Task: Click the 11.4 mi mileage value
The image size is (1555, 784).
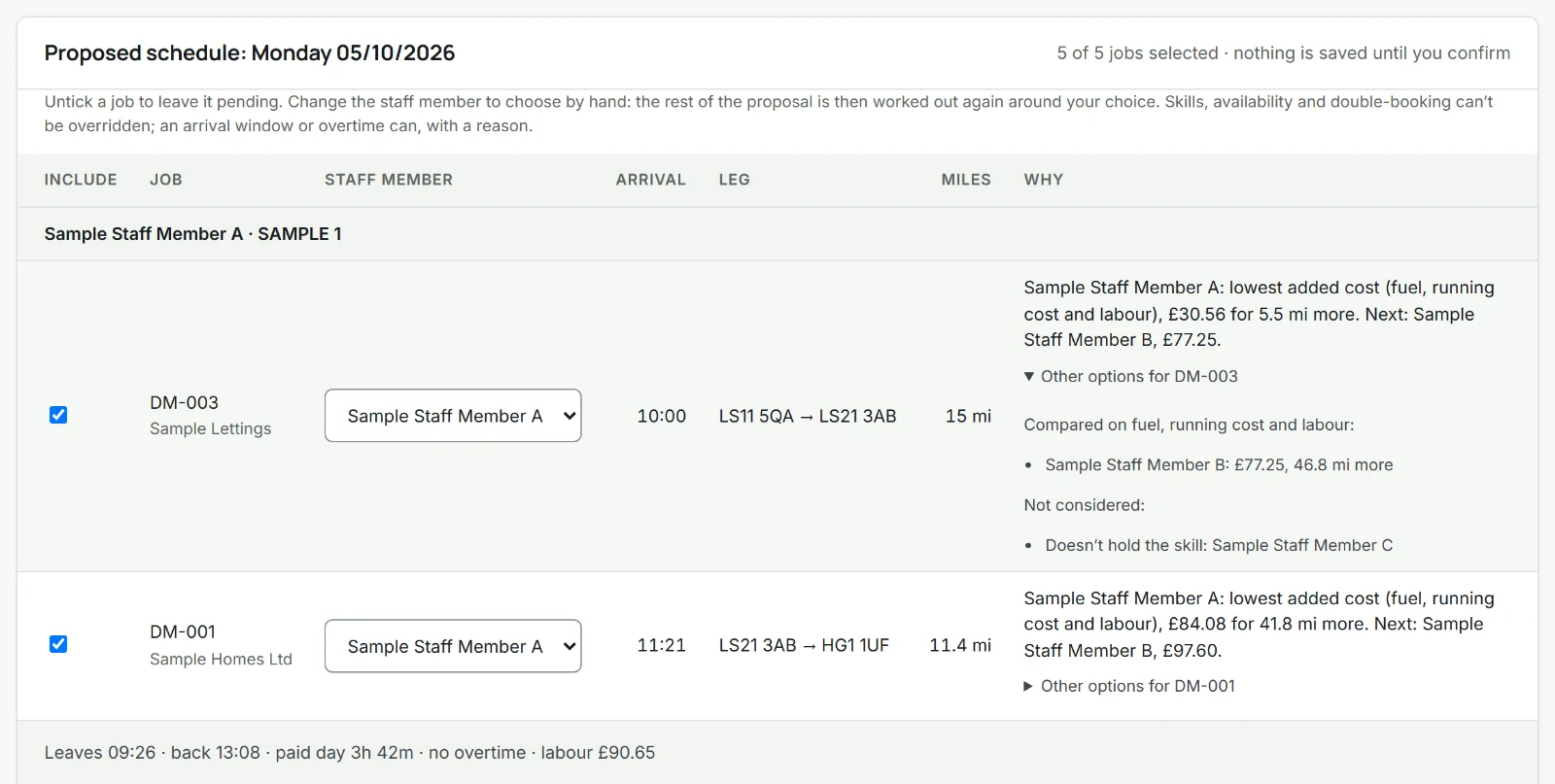Action: pyautogui.click(x=960, y=645)
